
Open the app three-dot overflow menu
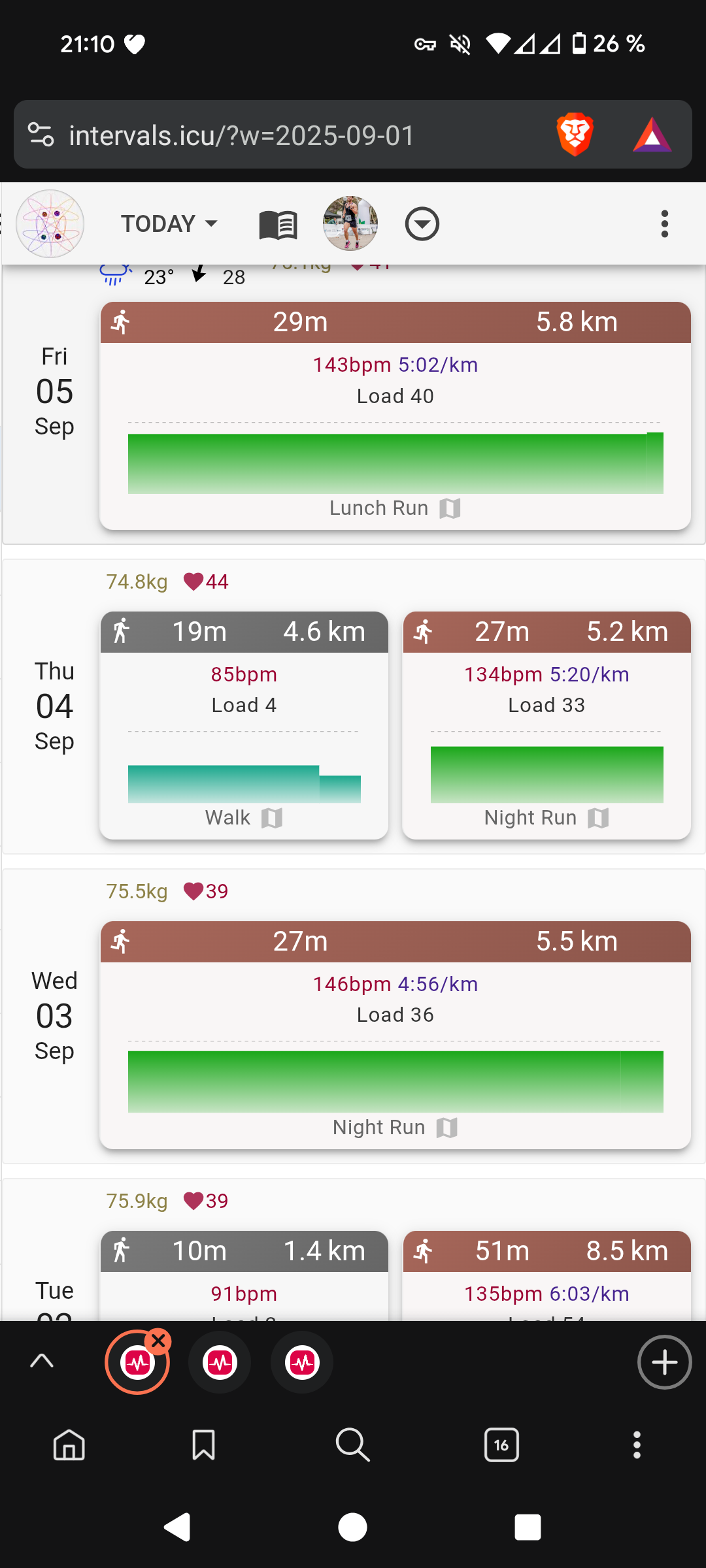point(664,224)
